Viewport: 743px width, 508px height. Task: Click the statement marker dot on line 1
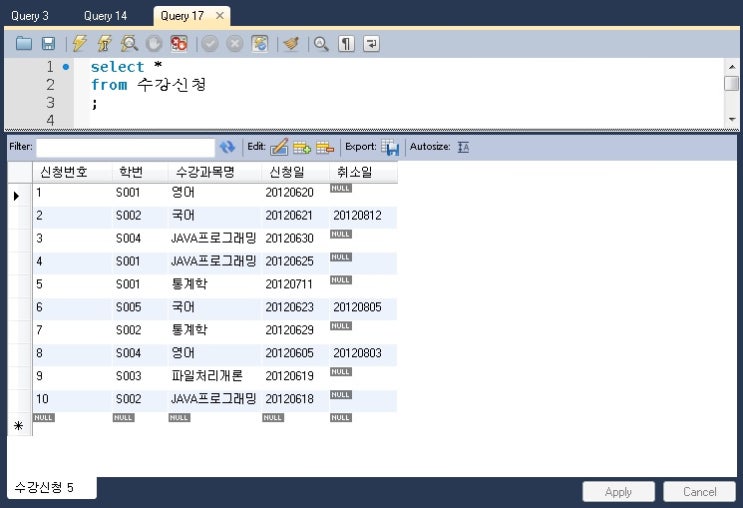pos(66,67)
